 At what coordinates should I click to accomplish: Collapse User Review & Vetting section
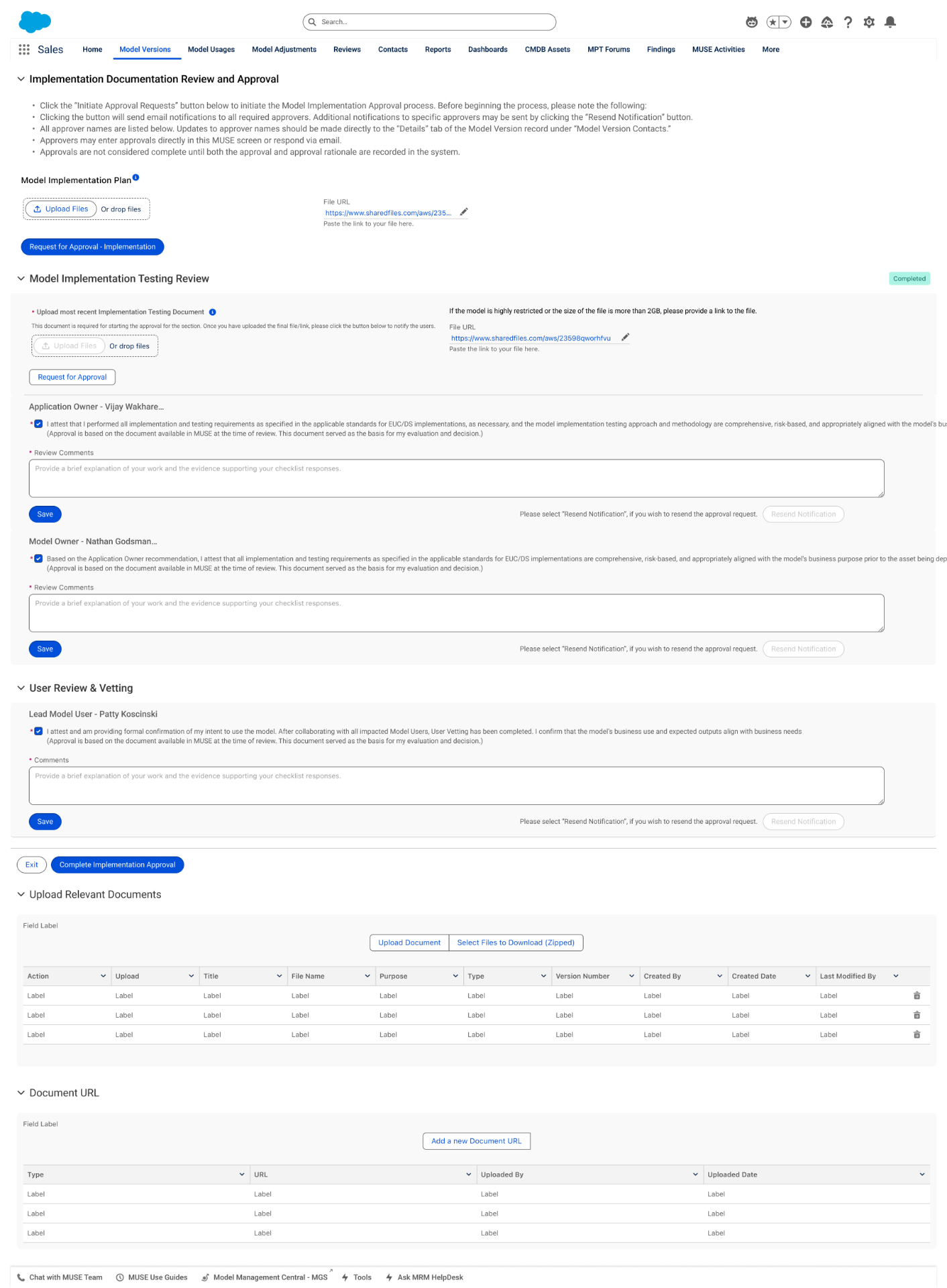[x=21, y=688]
